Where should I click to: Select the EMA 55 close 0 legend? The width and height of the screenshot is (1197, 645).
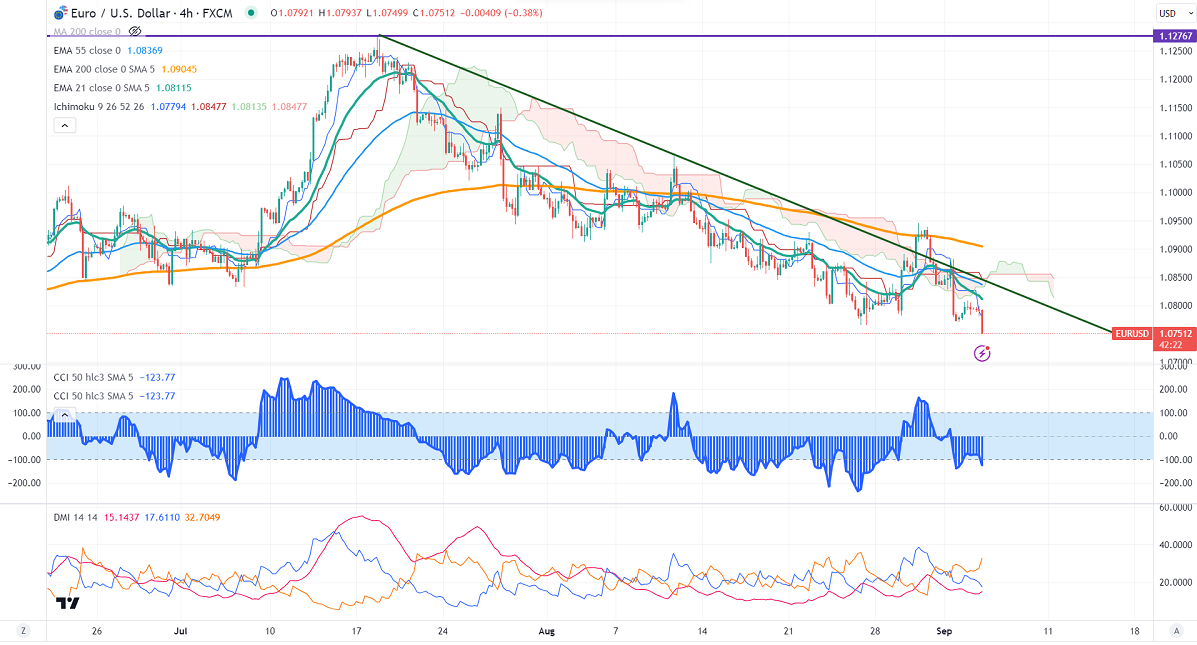(87, 50)
